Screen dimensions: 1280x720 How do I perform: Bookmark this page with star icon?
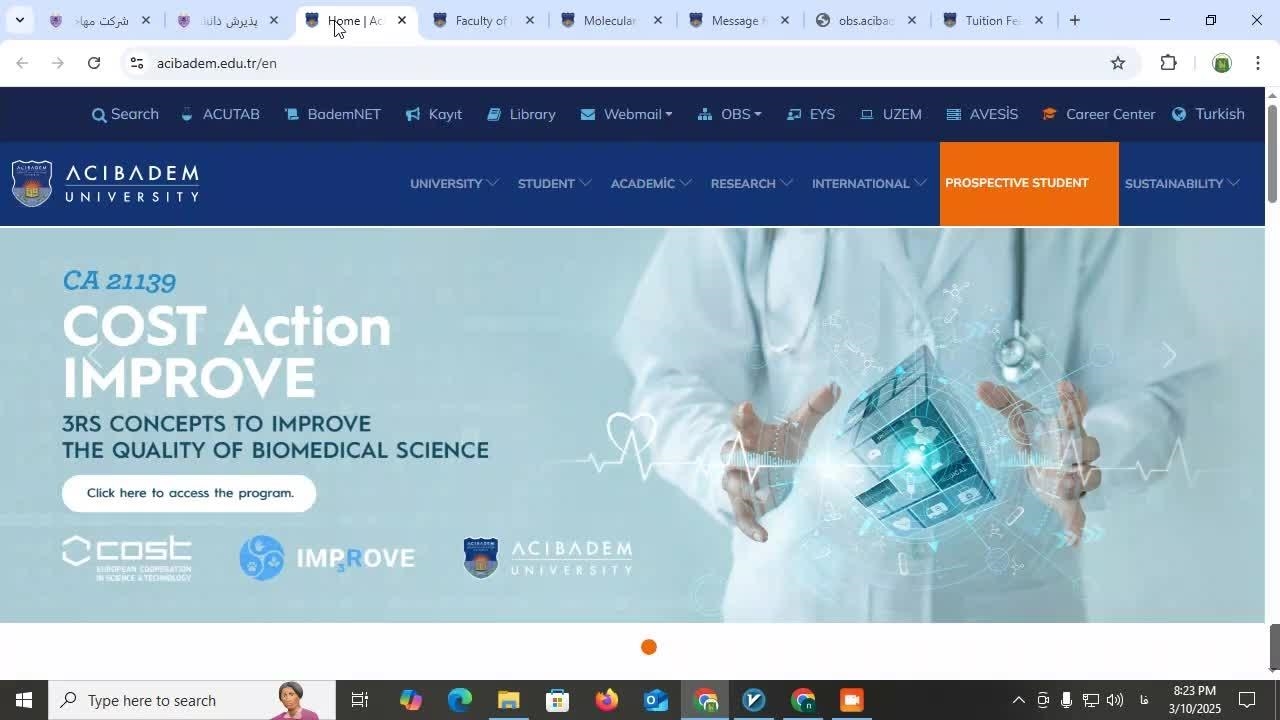point(1117,63)
